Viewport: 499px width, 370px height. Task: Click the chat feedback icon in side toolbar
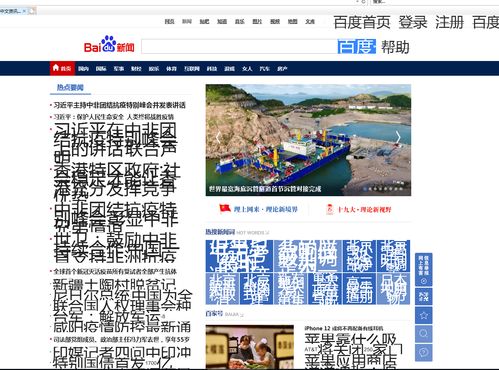point(423,352)
